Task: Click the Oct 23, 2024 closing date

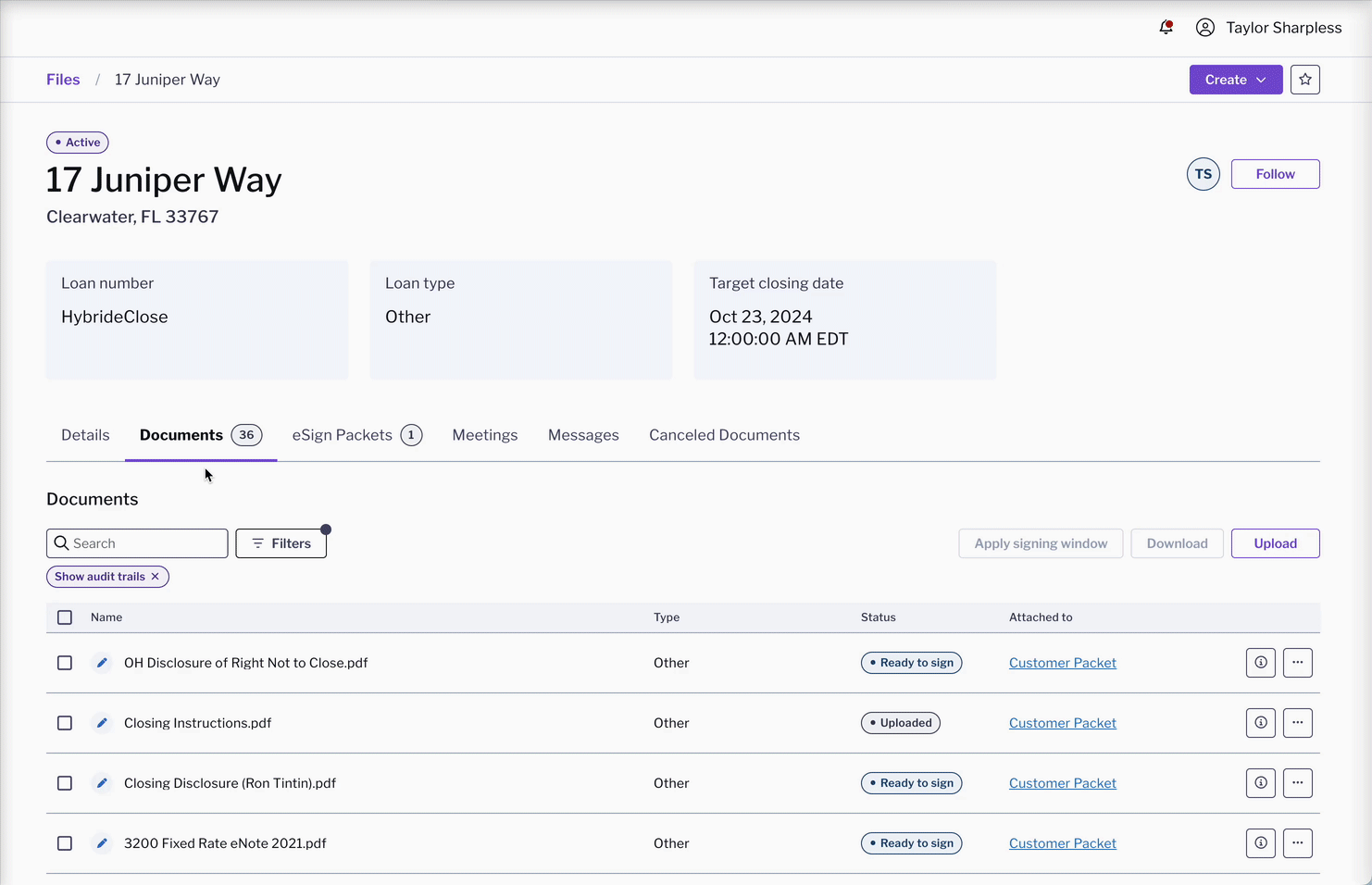Action: click(761, 317)
